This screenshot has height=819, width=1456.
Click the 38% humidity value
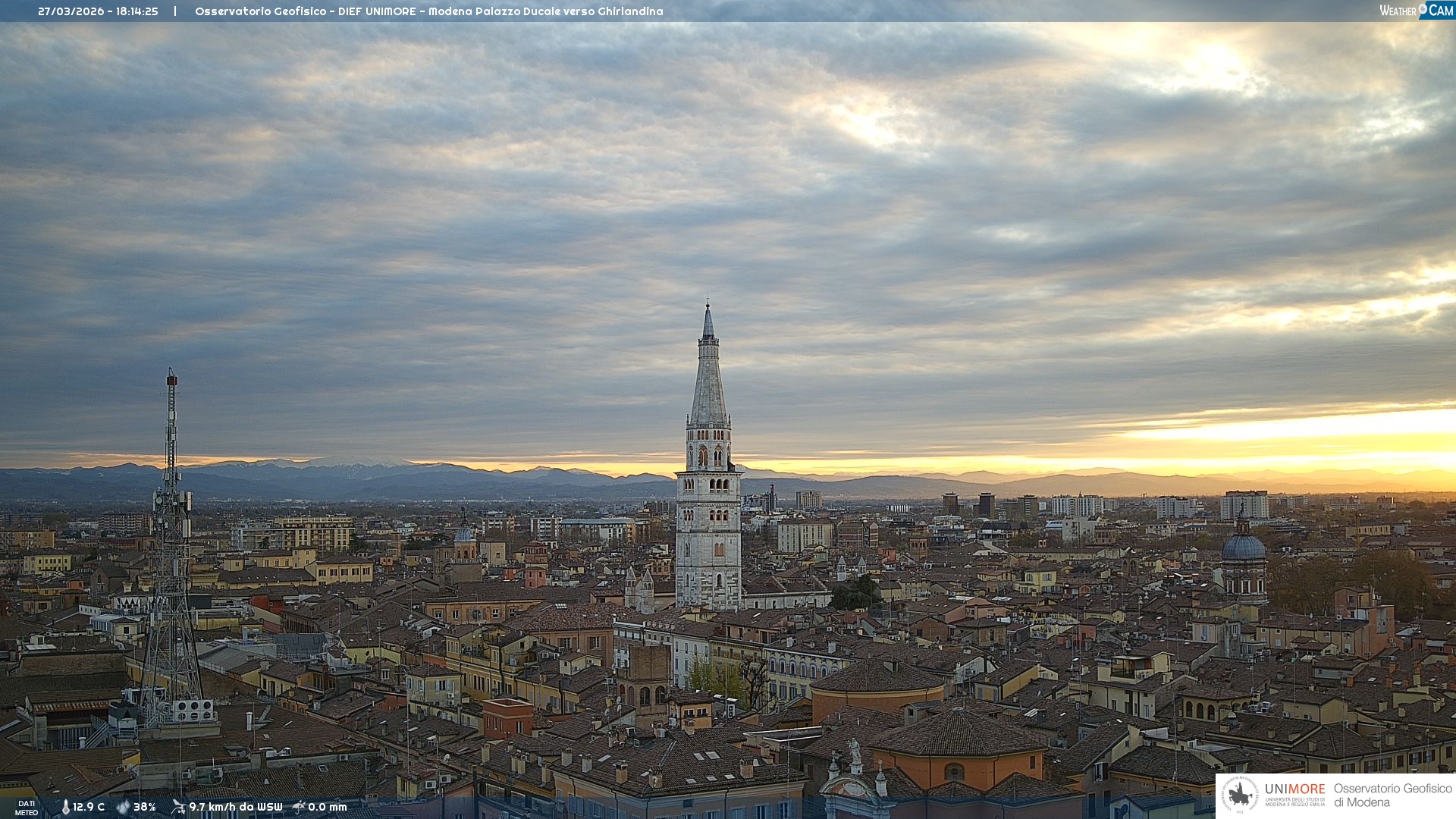[x=145, y=807]
